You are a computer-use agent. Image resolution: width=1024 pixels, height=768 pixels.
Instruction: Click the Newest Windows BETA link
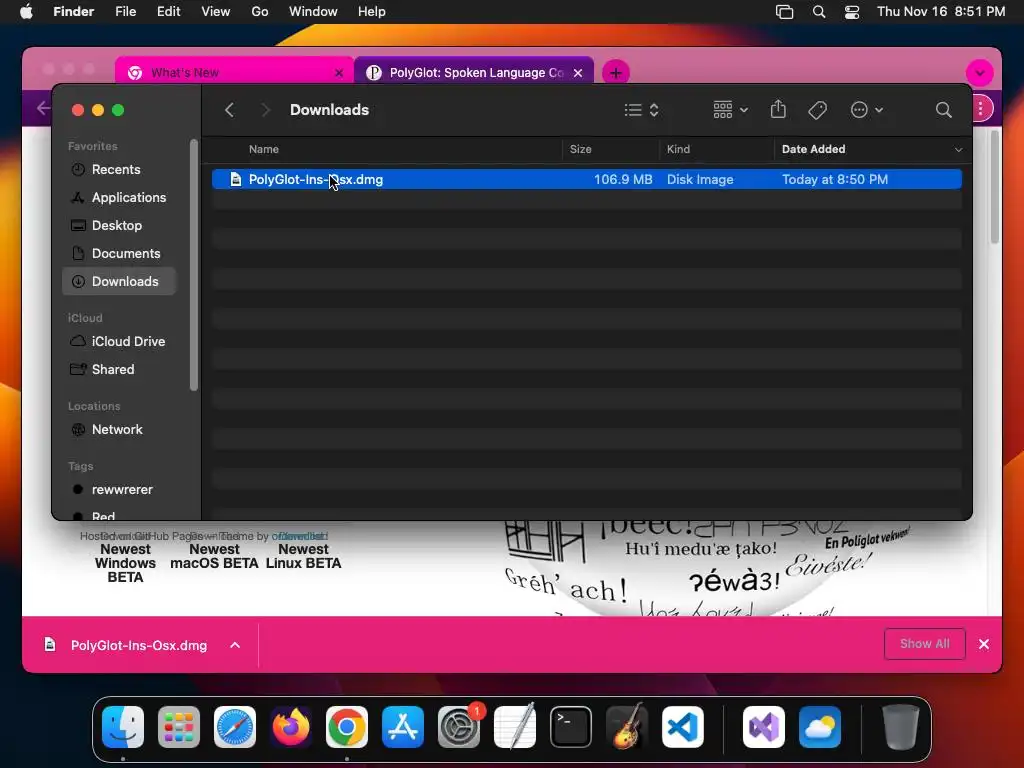(125, 563)
